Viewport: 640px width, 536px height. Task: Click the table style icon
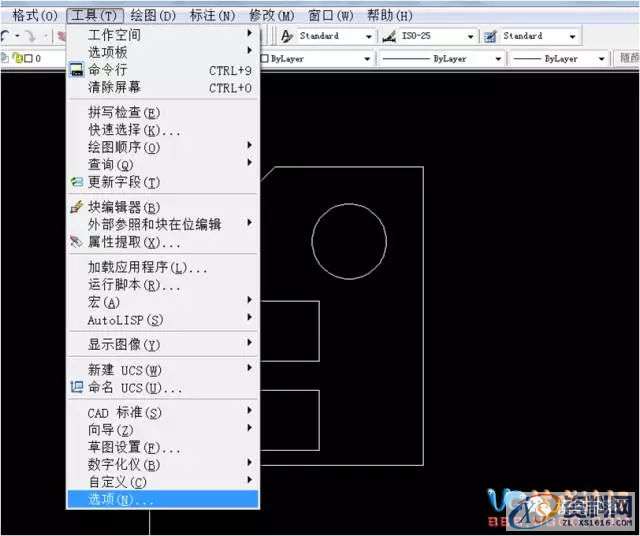coord(490,36)
